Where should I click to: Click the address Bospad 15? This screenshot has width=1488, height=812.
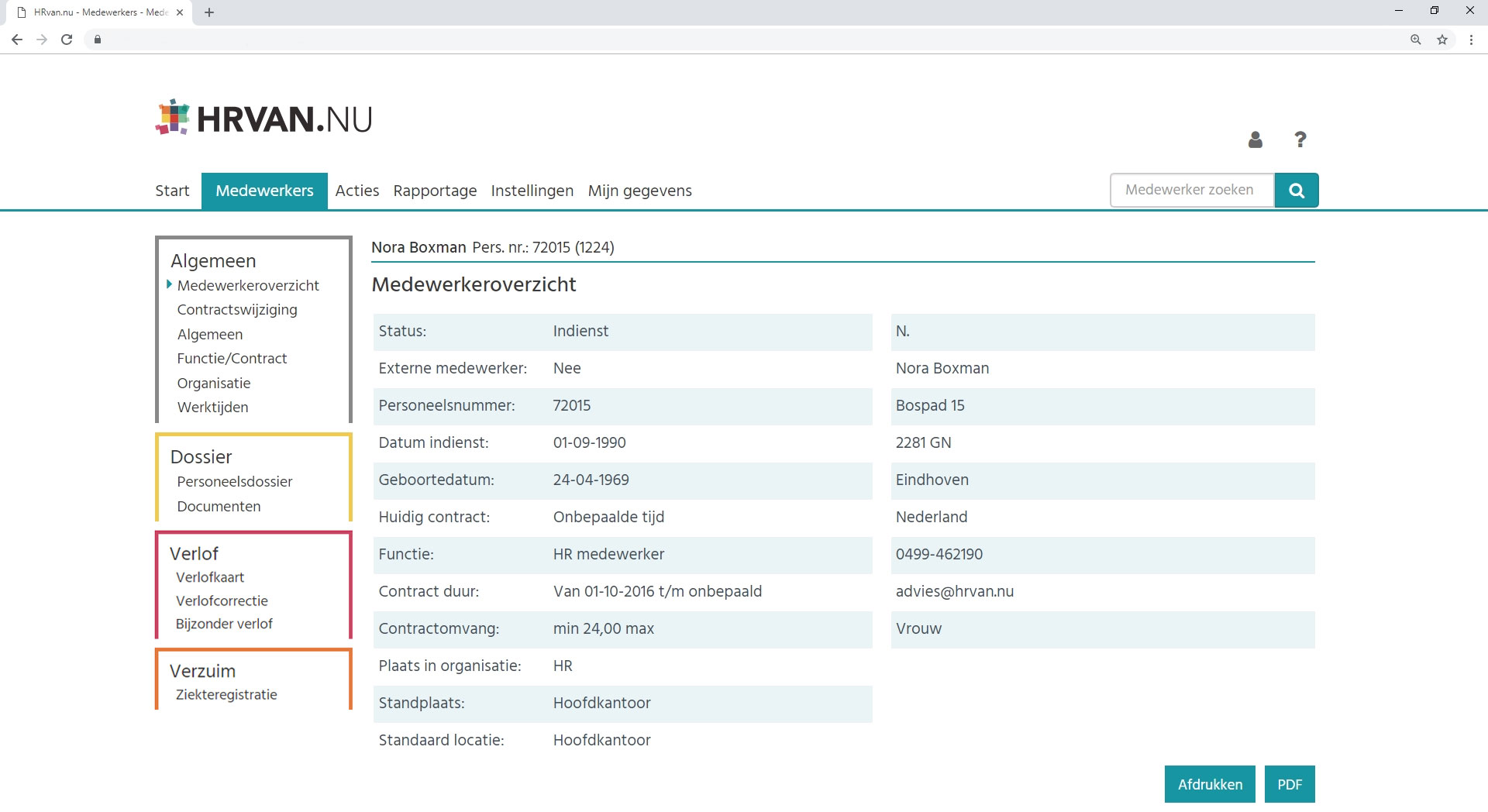(x=930, y=406)
